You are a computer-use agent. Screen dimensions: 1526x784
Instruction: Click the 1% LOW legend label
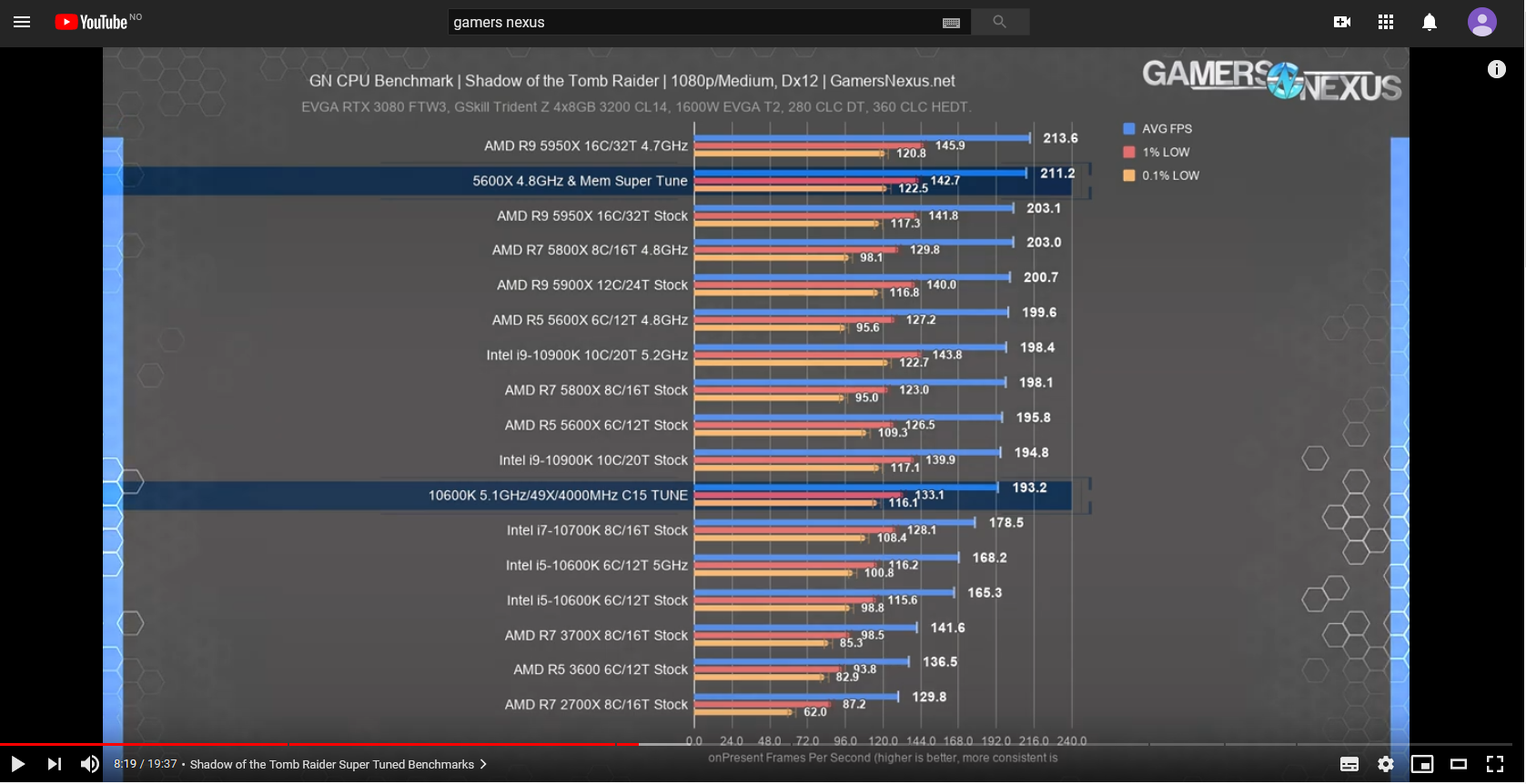point(1166,152)
